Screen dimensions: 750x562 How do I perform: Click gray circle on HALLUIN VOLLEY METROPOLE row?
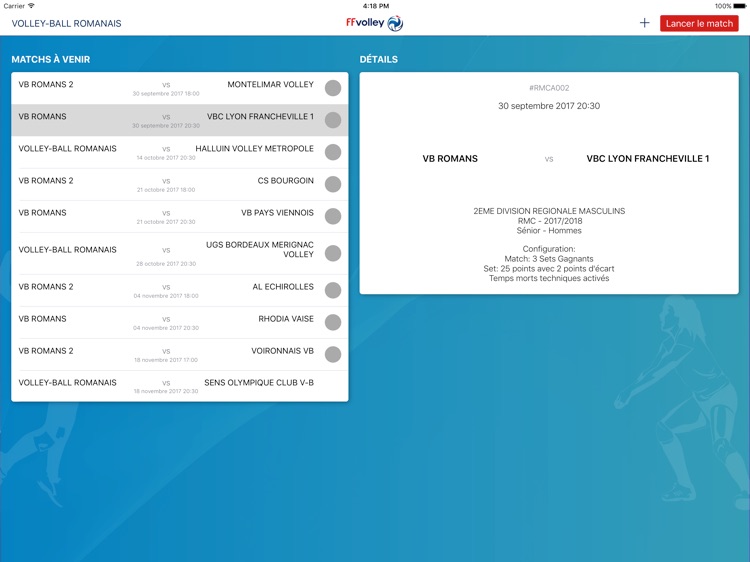pyautogui.click(x=333, y=152)
